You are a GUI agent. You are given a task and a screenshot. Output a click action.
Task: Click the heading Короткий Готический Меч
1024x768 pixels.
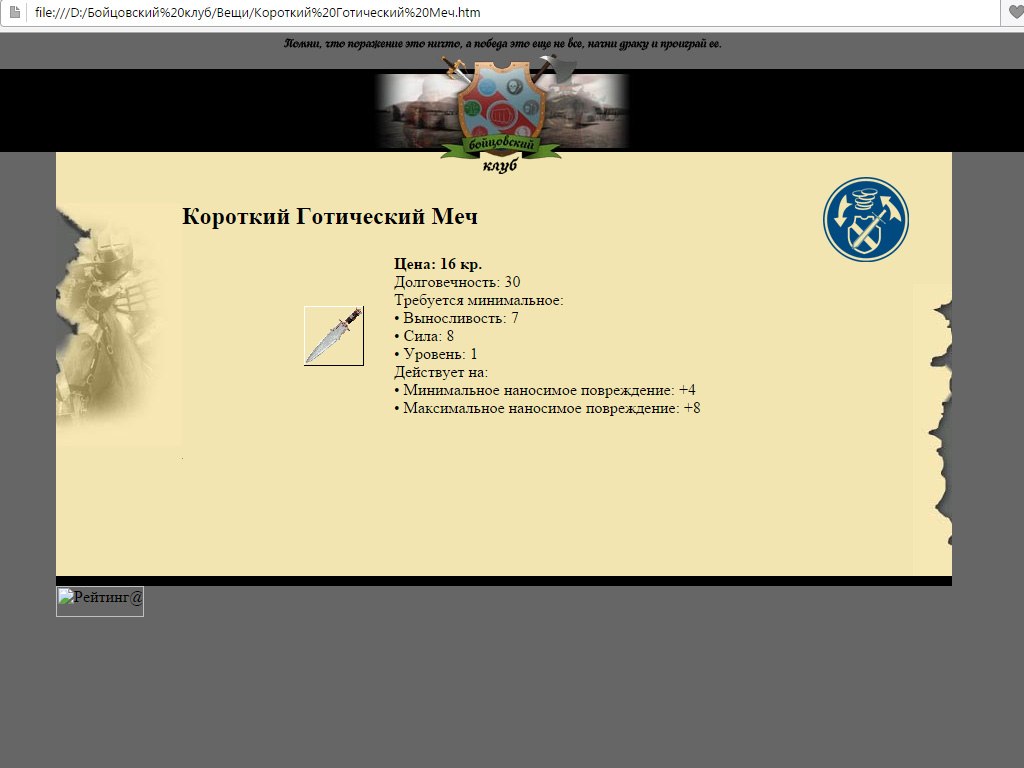coord(330,216)
